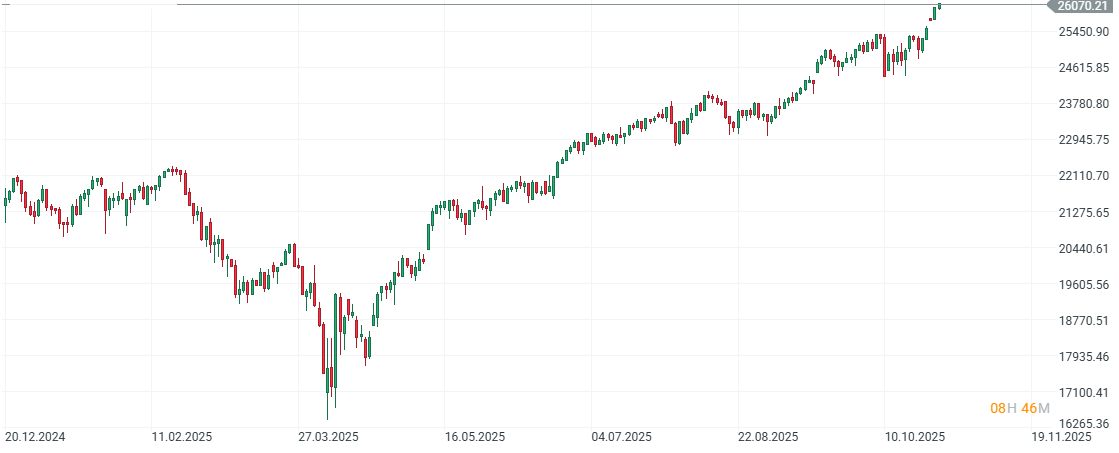Select the 10.10.2025 time axis date
The height and width of the screenshot is (453, 1119).
(x=914, y=437)
